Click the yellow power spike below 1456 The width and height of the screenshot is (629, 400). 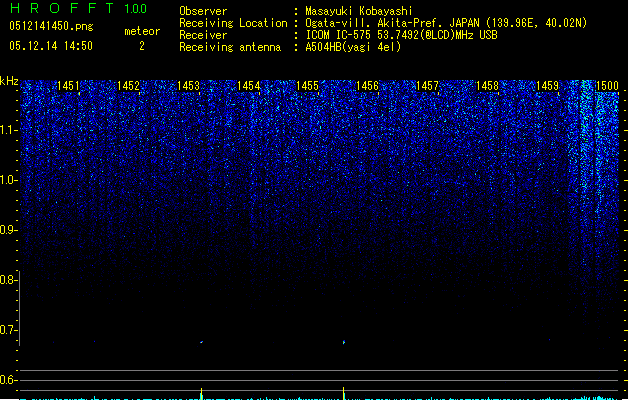[344, 393]
